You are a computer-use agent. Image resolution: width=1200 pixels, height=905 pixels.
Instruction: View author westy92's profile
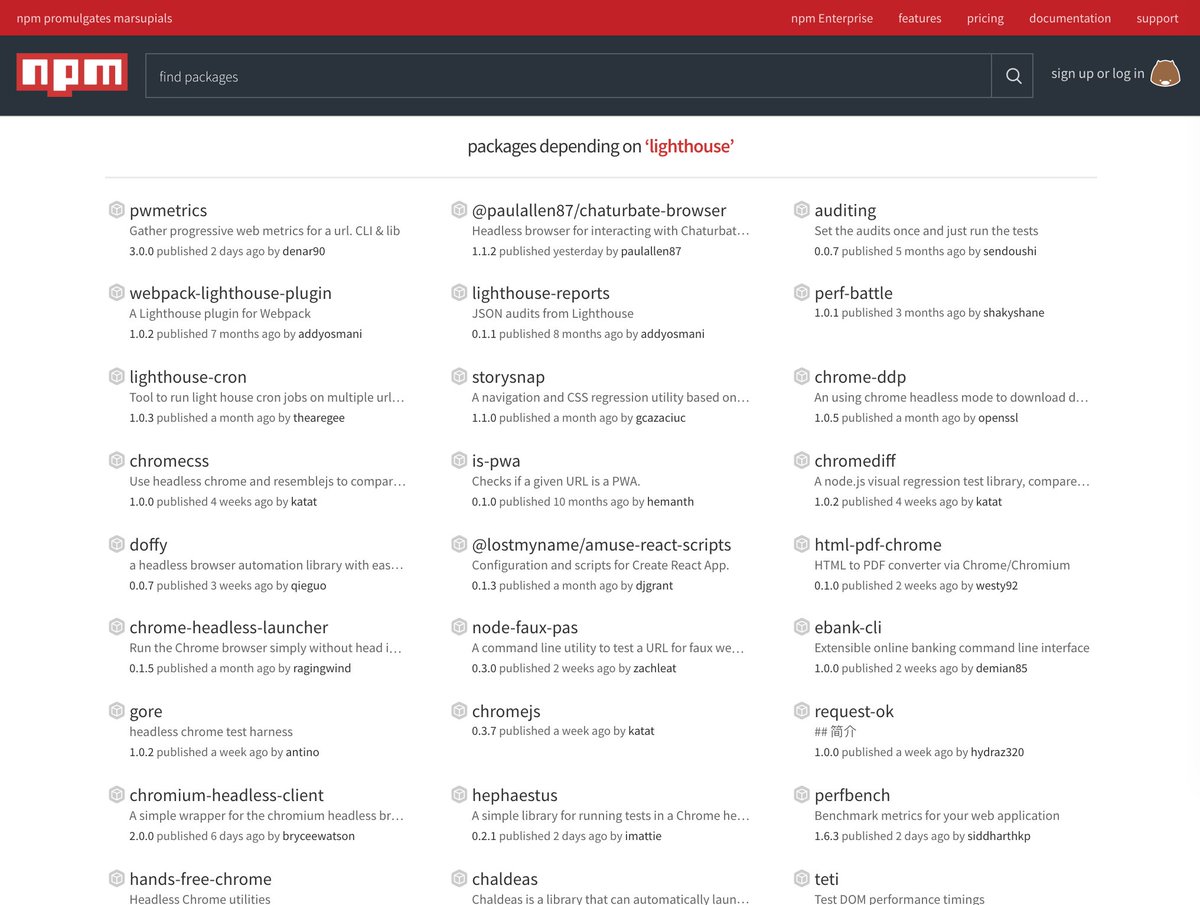click(997, 586)
